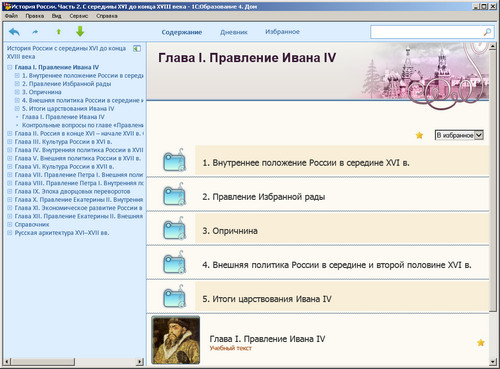Select 'Глава X. Правление Екатерины II' item
Screen dimensions: 500x369
(79, 200)
